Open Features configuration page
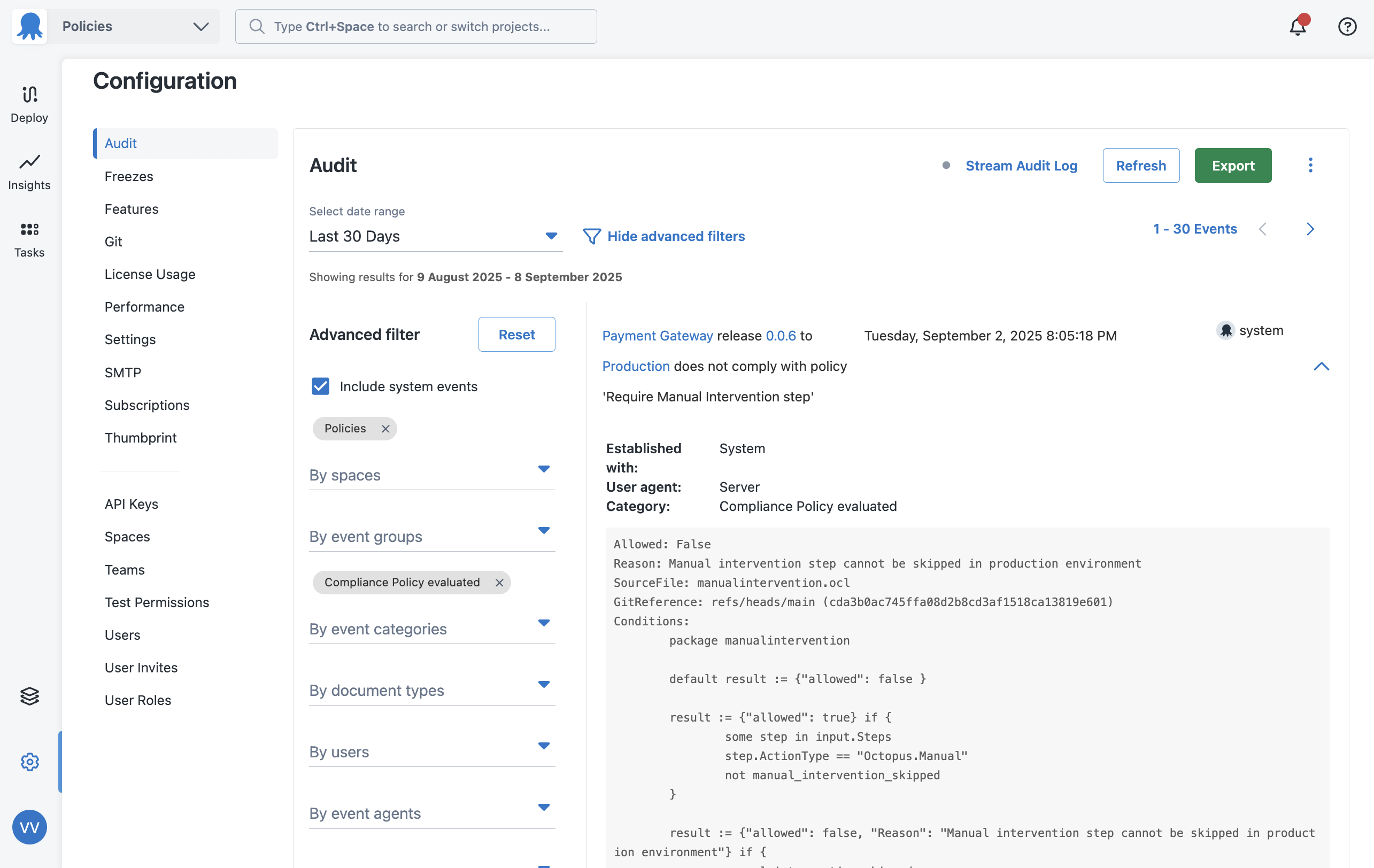 [131, 209]
